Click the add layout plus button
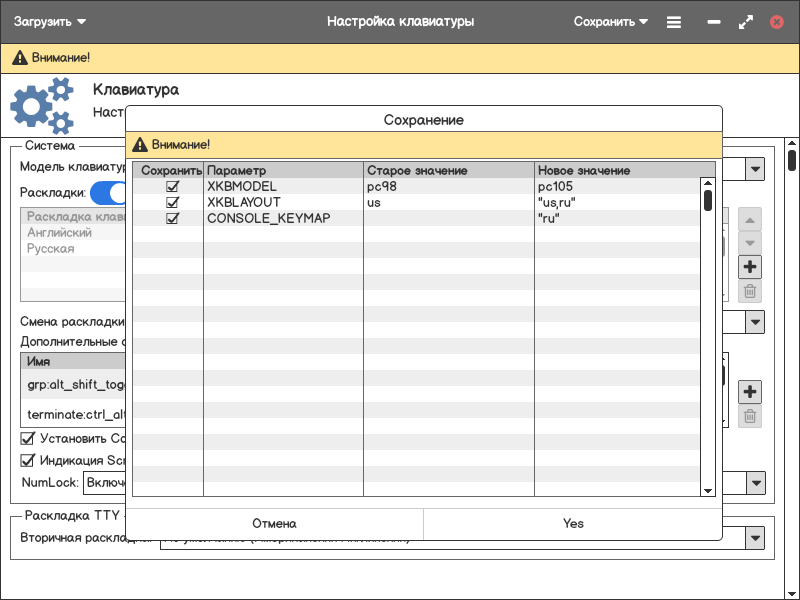This screenshot has height=600, width=800. pos(750,267)
